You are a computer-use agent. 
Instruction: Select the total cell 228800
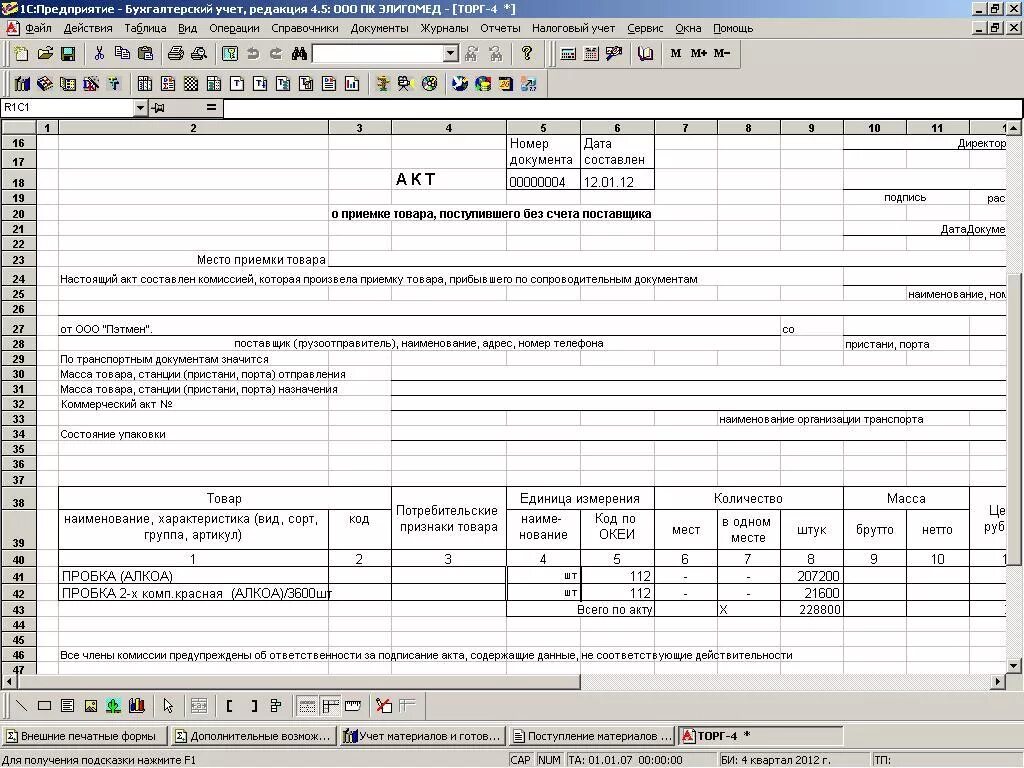pyautogui.click(x=812, y=609)
